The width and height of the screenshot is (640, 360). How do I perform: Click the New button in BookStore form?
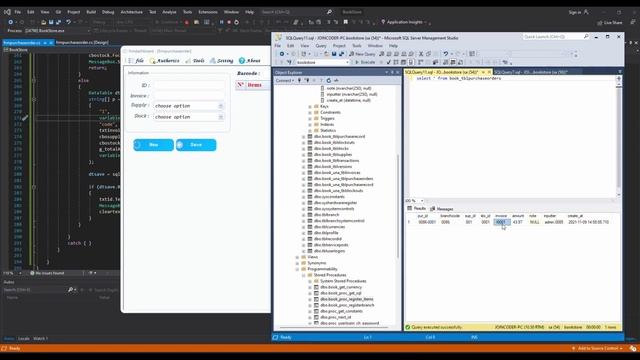point(153,145)
